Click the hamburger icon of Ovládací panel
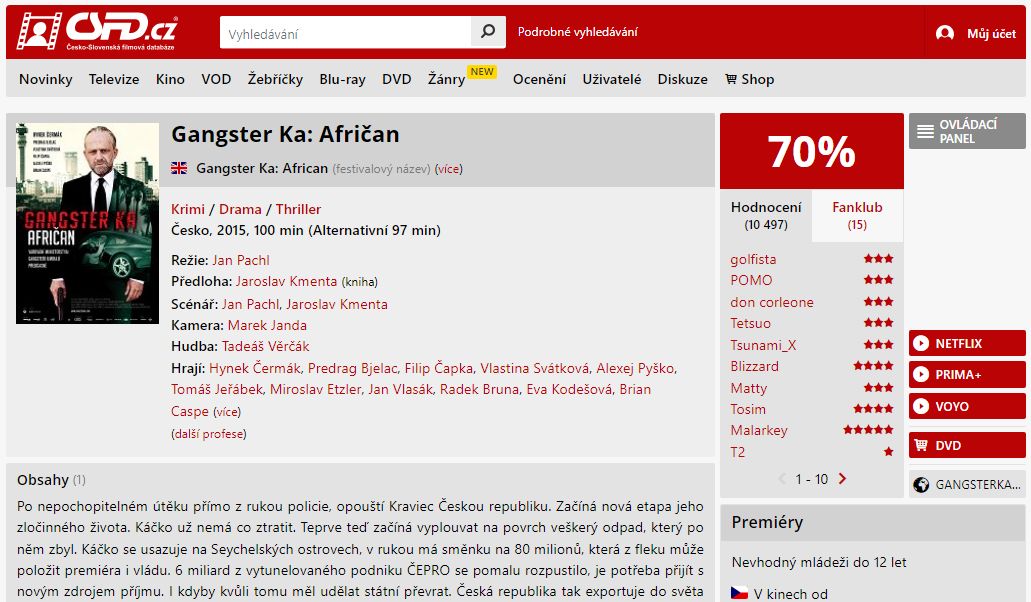The image size is (1031, 602). [925, 131]
